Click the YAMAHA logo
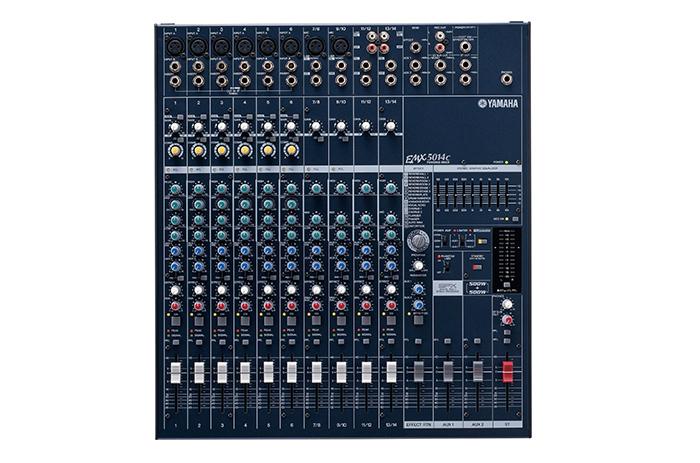Viewport: 700px width, 463px height. tap(498, 104)
